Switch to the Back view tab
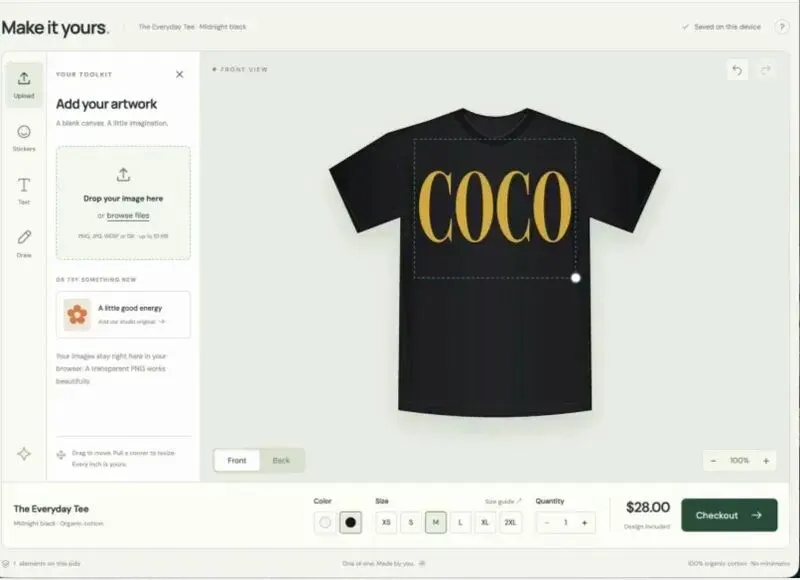Image resolution: width=800 pixels, height=580 pixels. [281, 461]
